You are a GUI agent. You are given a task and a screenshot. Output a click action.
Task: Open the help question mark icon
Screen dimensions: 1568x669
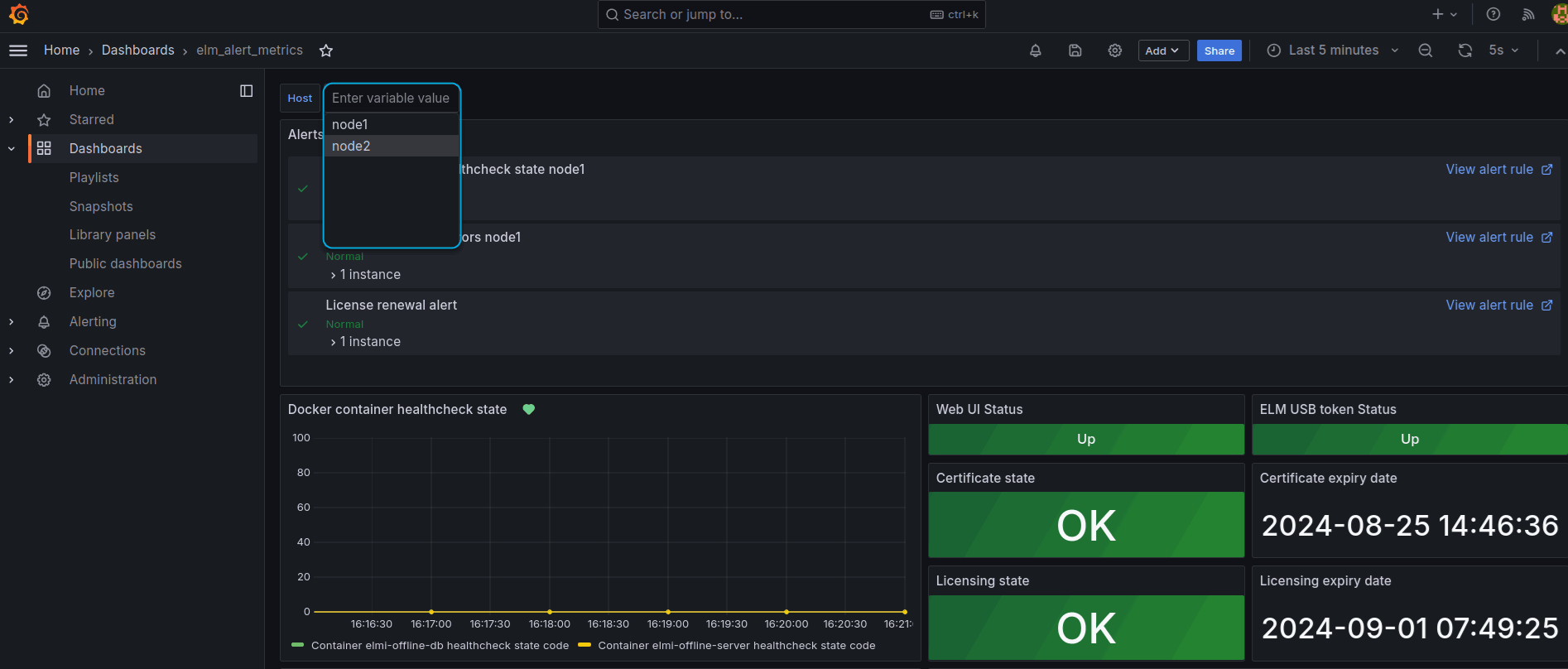[1493, 14]
